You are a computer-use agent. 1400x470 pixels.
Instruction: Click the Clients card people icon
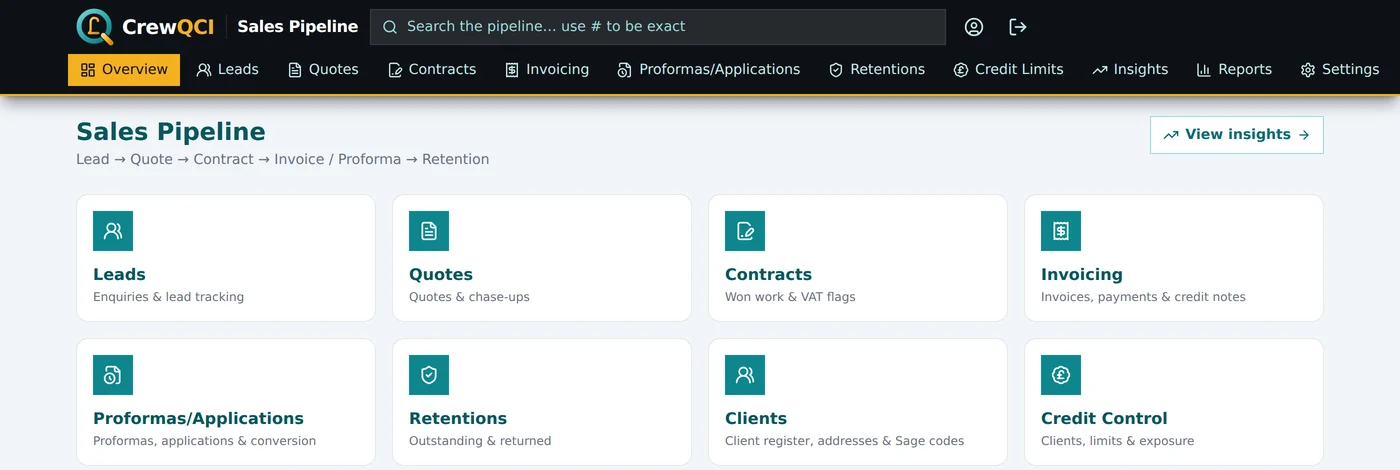[x=745, y=375]
